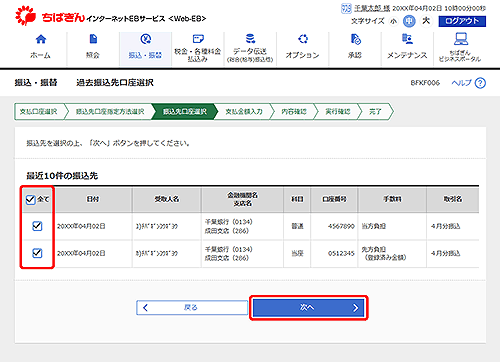Open the ちばぎんビジネスポータル laptop icon
Screen dimensions: 500x362
click(460, 39)
